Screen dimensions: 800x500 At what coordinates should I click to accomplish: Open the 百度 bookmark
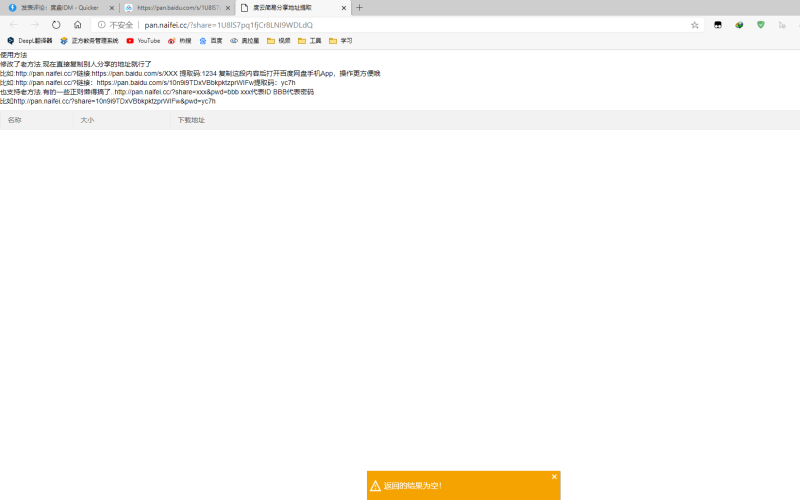[x=211, y=41]
